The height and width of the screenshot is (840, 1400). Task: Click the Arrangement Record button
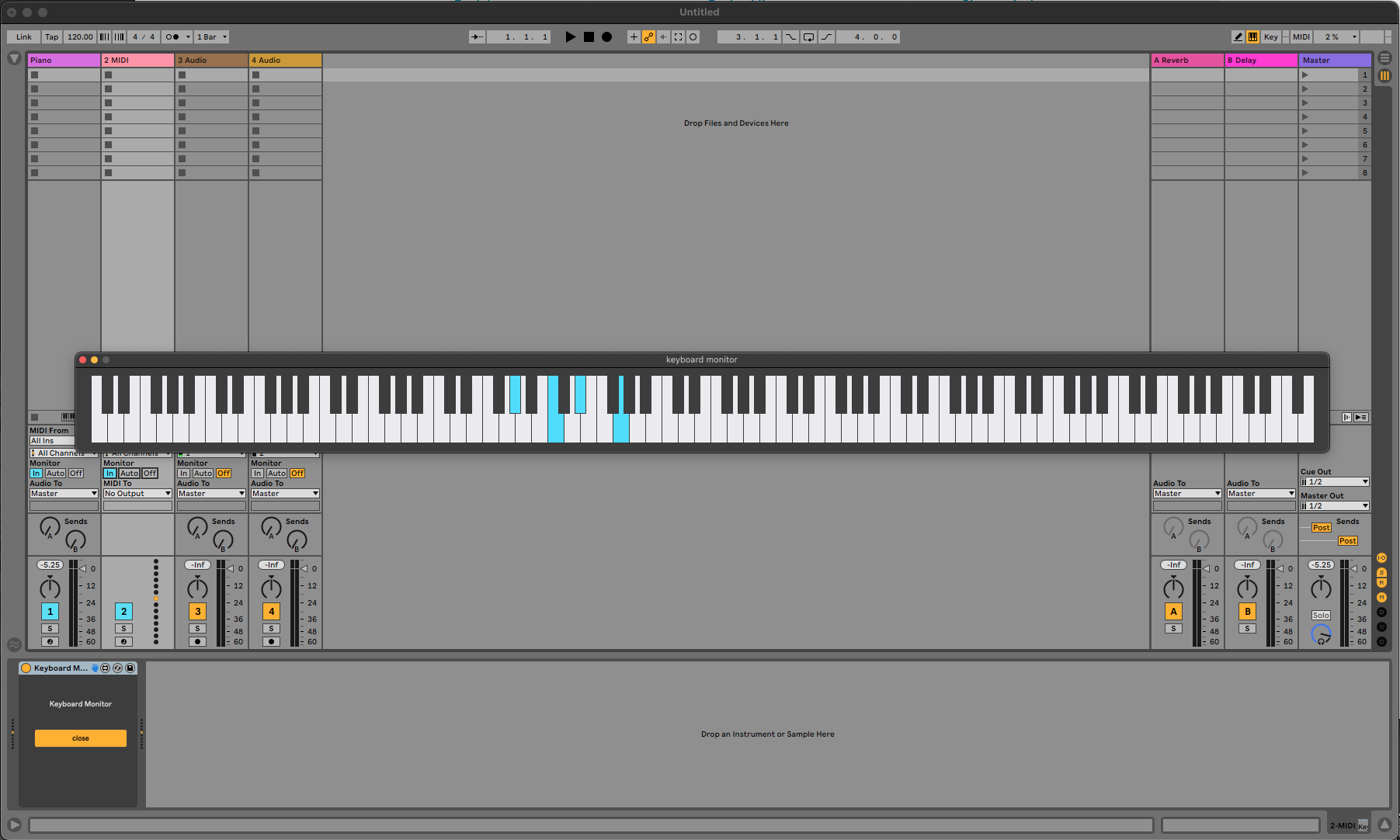point(607,36)
